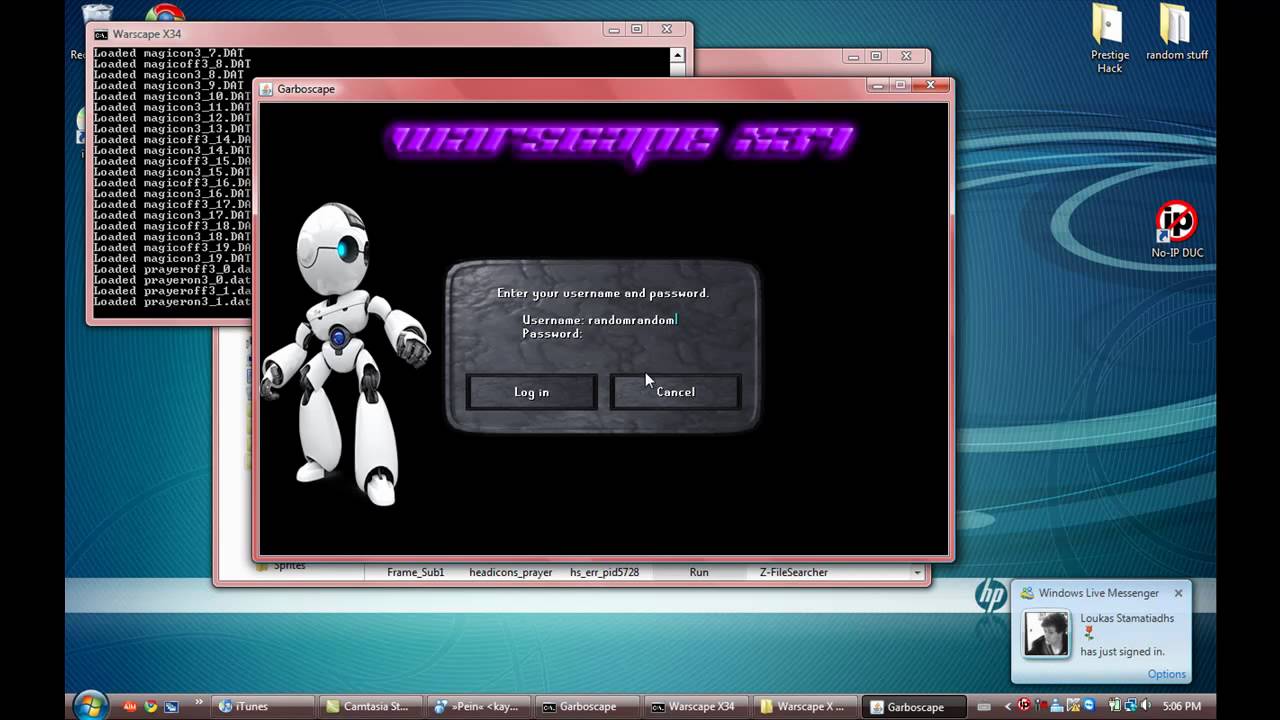Open the 5:06 PM taskbar clock
1280x720 pixels.
[x=1181, y=706]
